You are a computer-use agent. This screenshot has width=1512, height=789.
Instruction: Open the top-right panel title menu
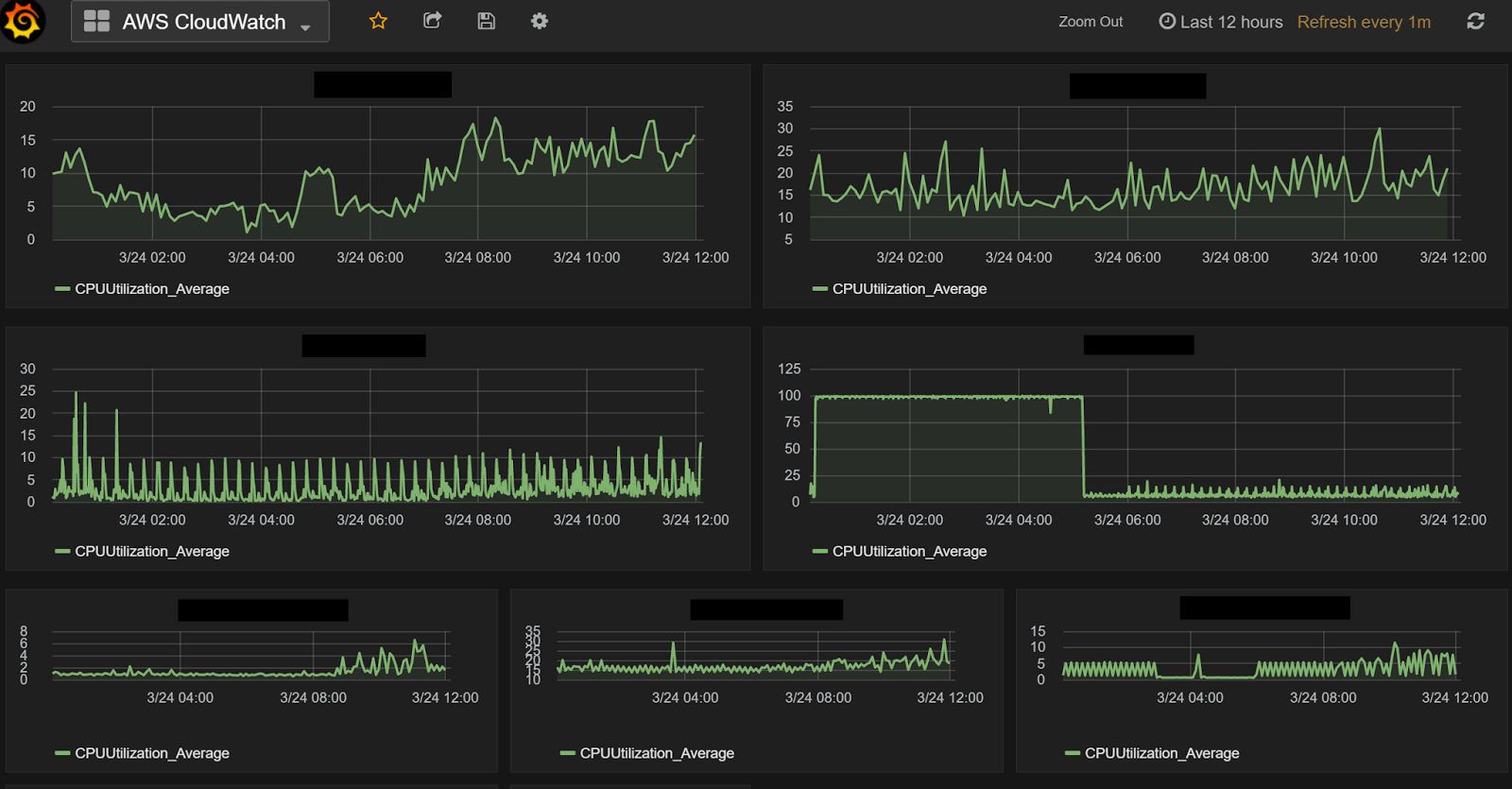click(1138, 86)
